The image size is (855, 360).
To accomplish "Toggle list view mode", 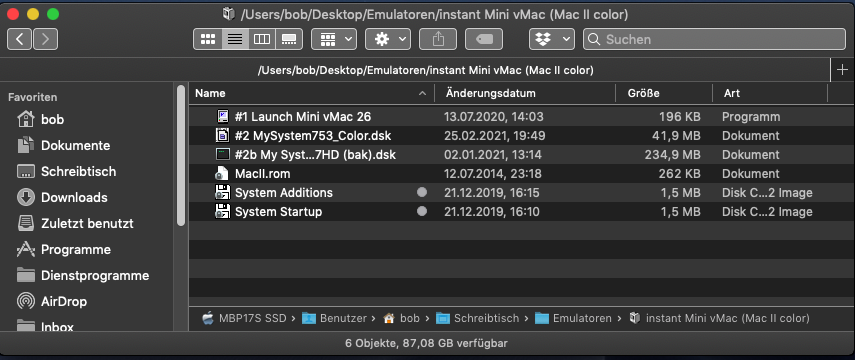I will coord(235,39).
